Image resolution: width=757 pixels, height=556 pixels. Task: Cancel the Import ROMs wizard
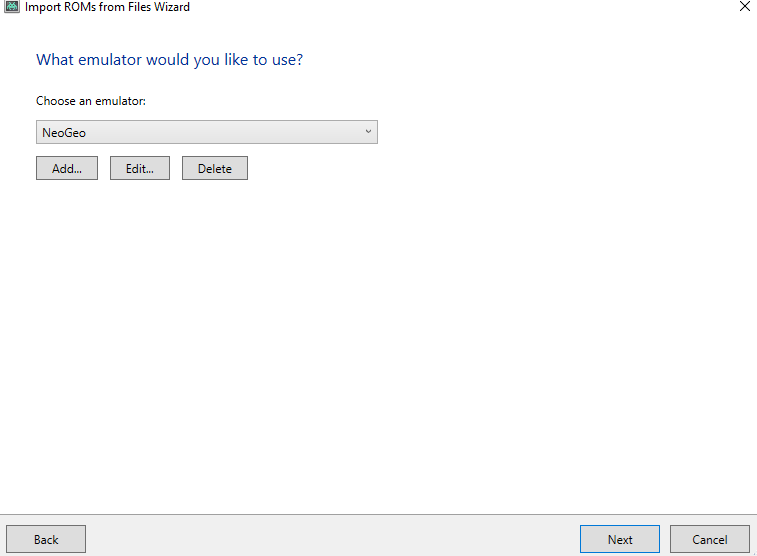(710, 539)
